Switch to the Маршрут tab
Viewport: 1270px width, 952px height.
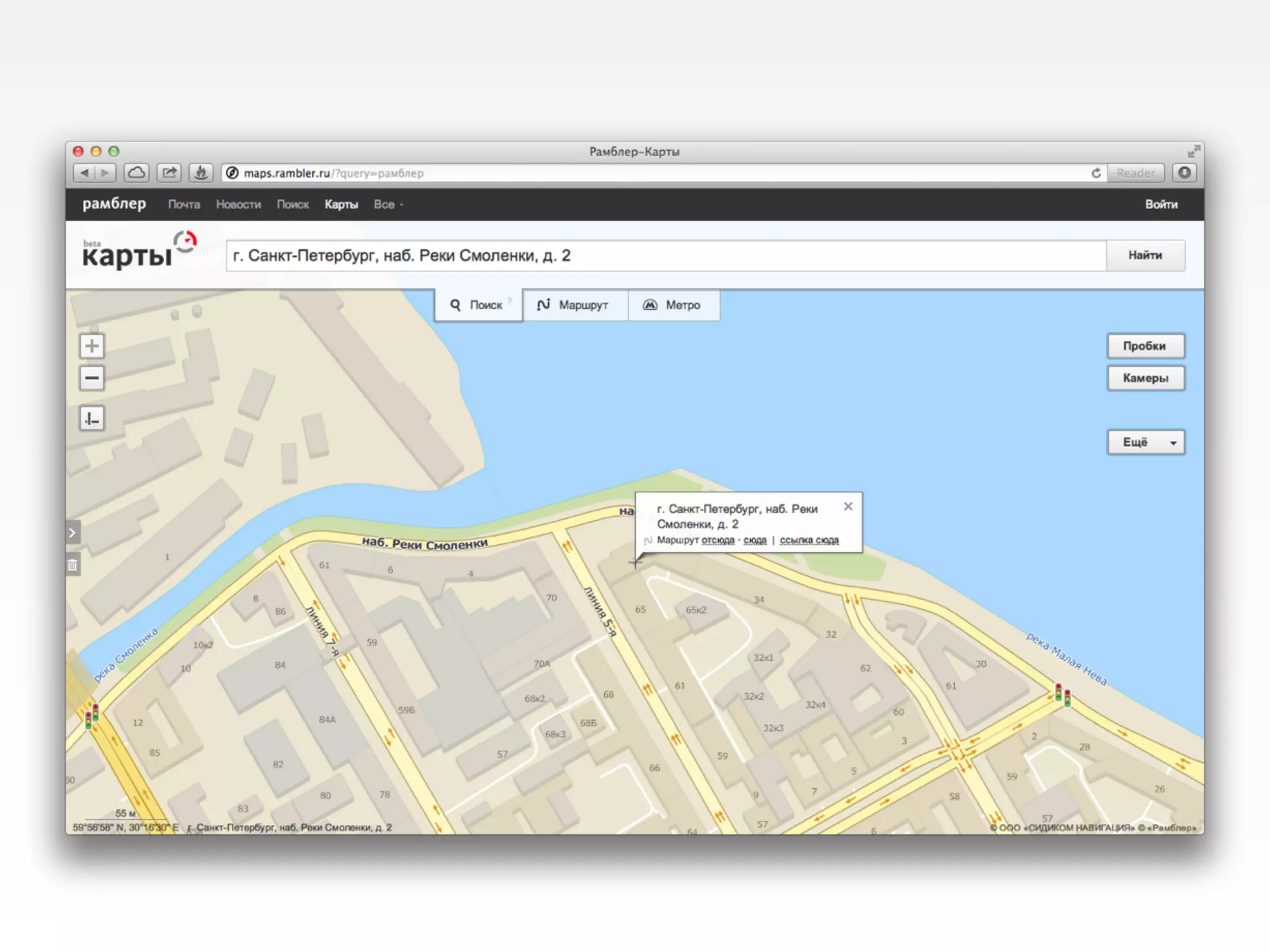click(x=575, y=305)
